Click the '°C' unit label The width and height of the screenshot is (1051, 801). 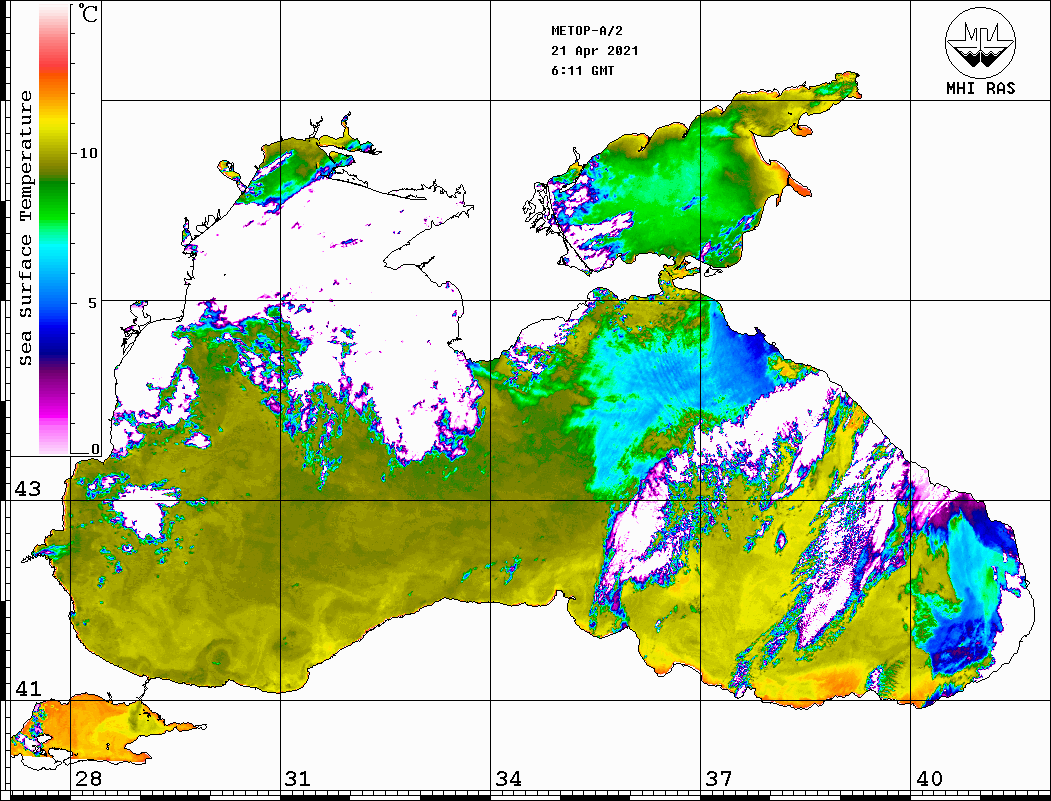pyautogui.click(x=88, y=14)
